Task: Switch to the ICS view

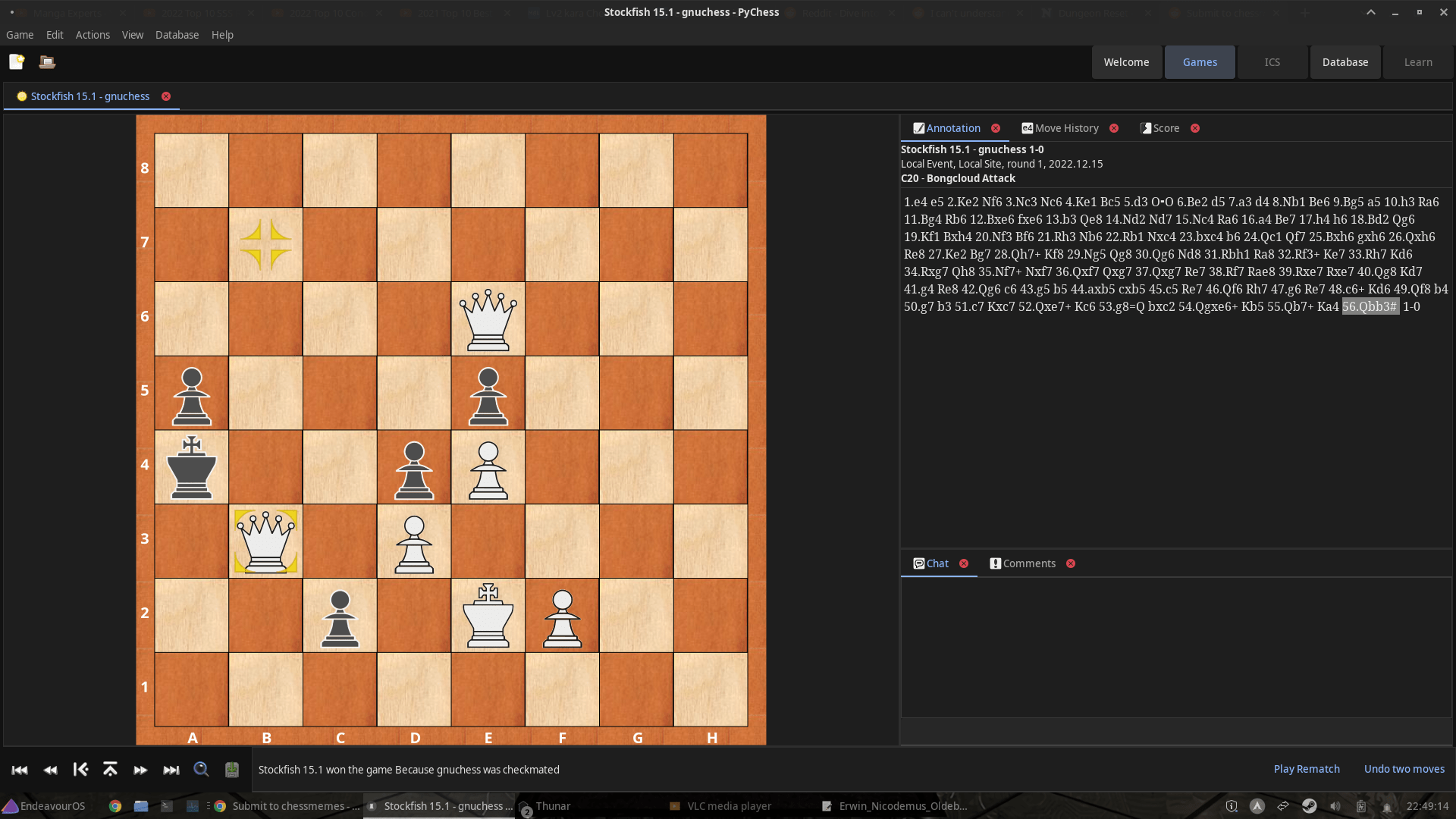Action: [1272, 61]
